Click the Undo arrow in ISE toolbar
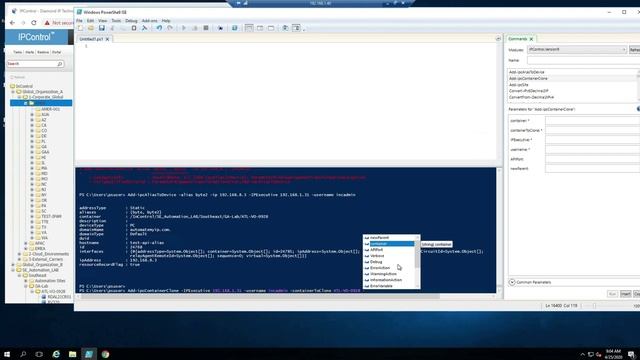This screenshot has width=640, height=360. point(159,28)
